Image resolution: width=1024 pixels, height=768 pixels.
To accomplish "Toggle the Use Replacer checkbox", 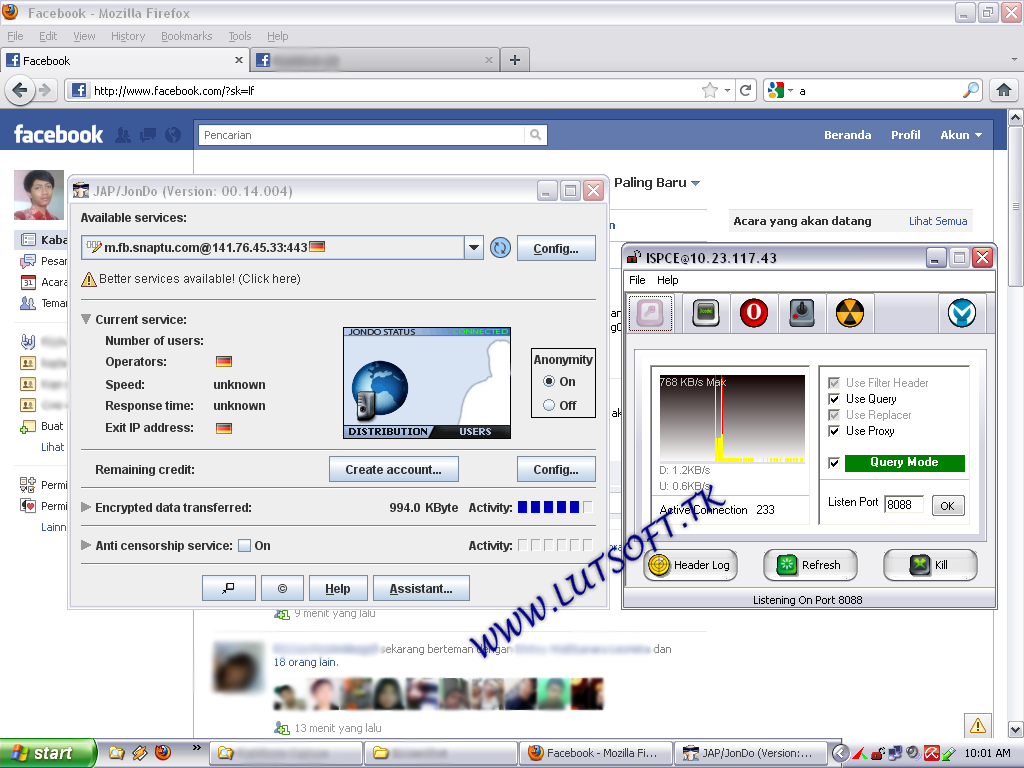I will 834,415.
